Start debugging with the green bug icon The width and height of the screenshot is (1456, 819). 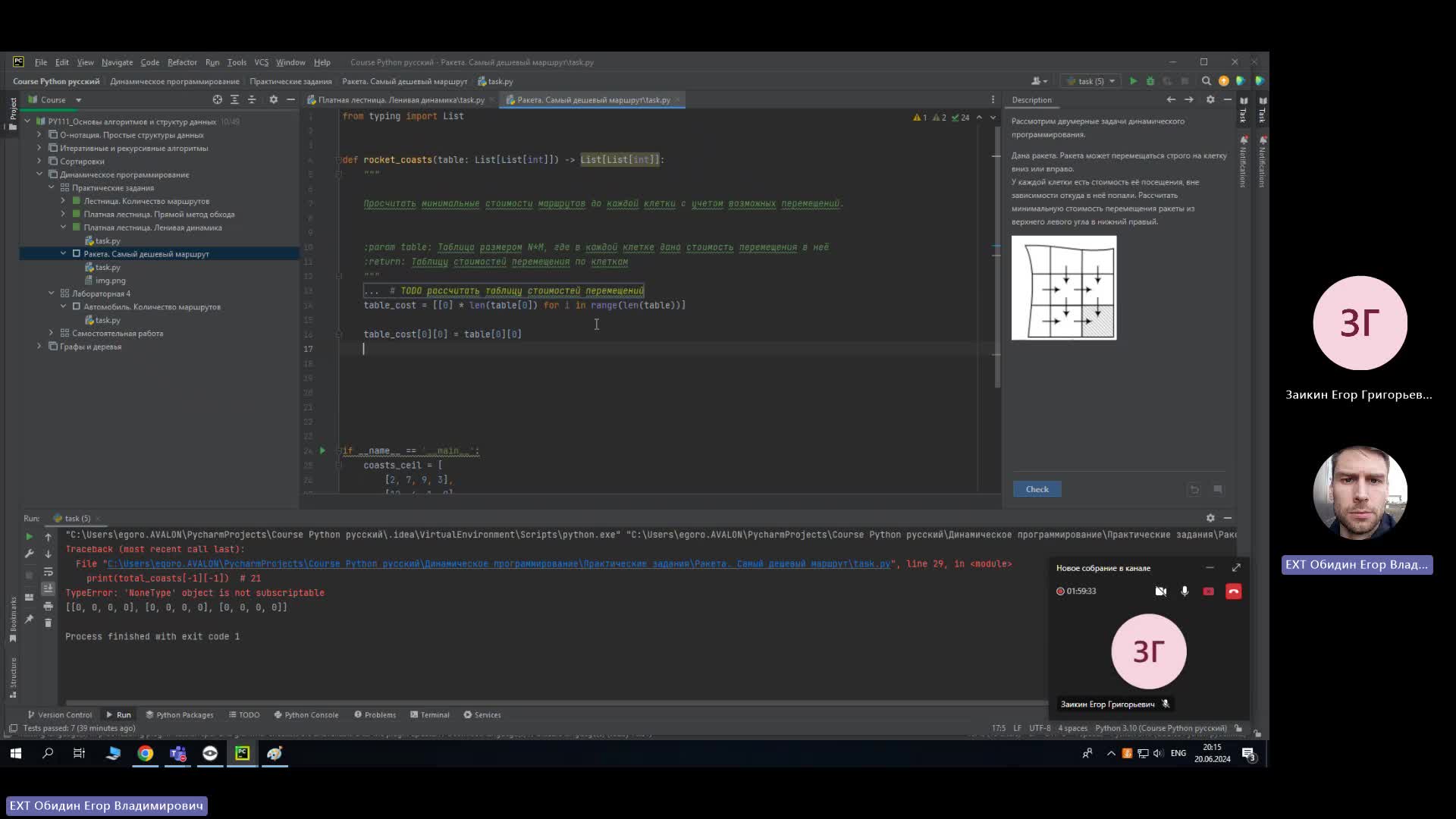point(1150,81)
